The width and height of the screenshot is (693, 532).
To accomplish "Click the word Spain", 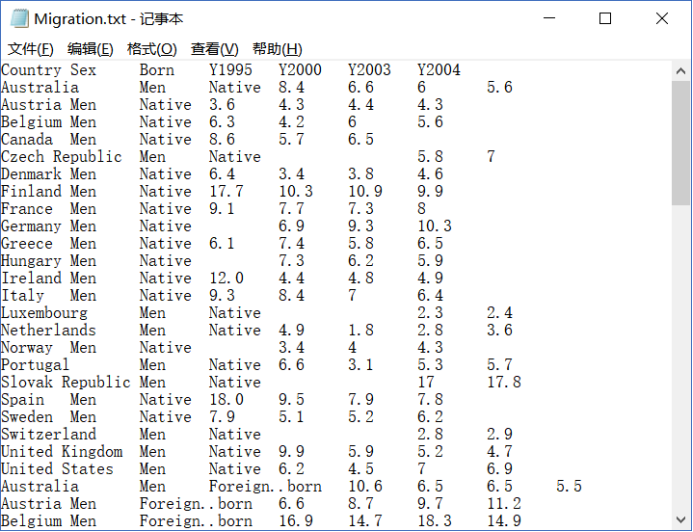I will 23,399.
